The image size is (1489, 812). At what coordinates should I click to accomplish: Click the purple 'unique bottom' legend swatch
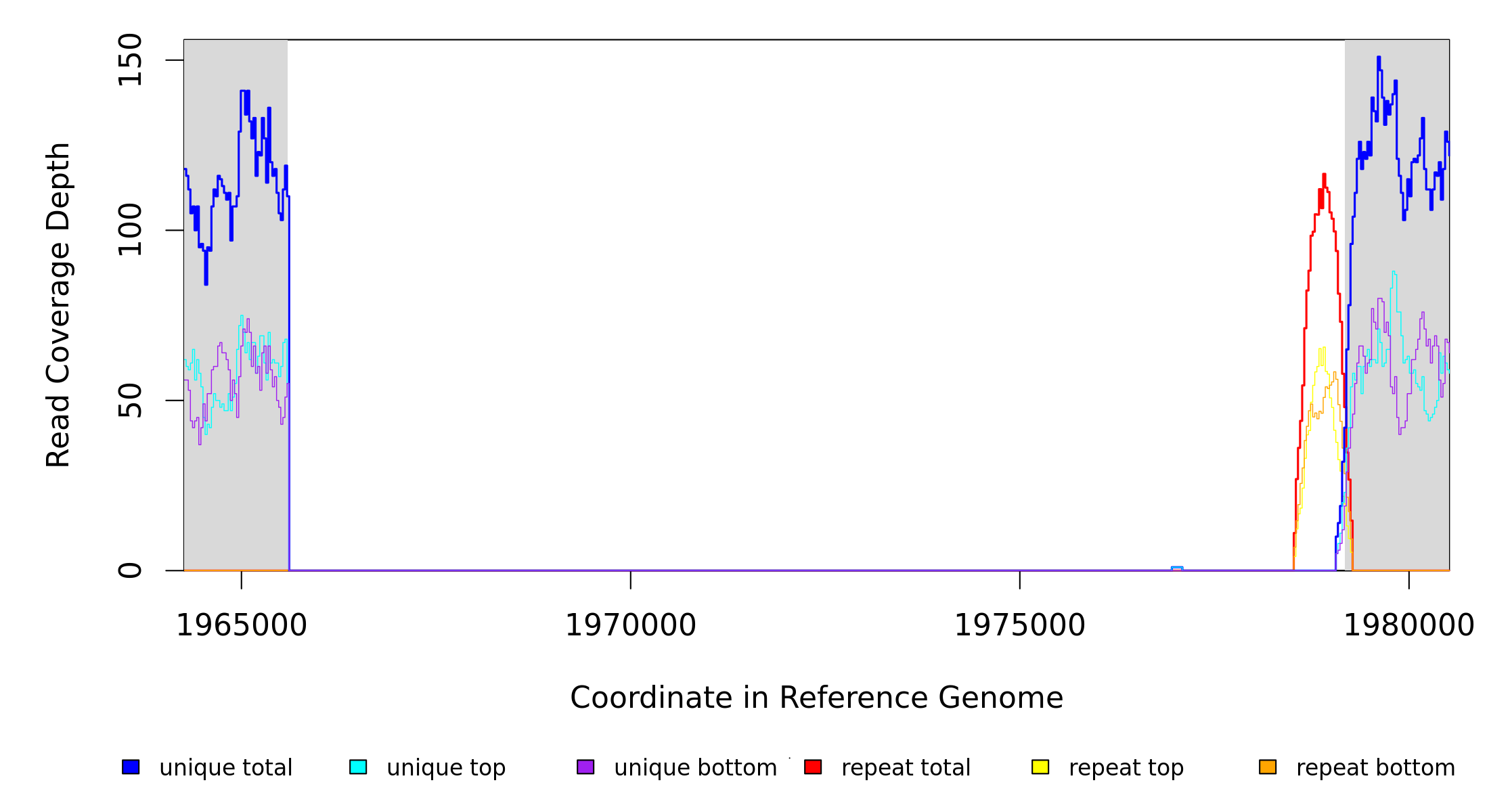pyautogui.click(x=585, y=767)
